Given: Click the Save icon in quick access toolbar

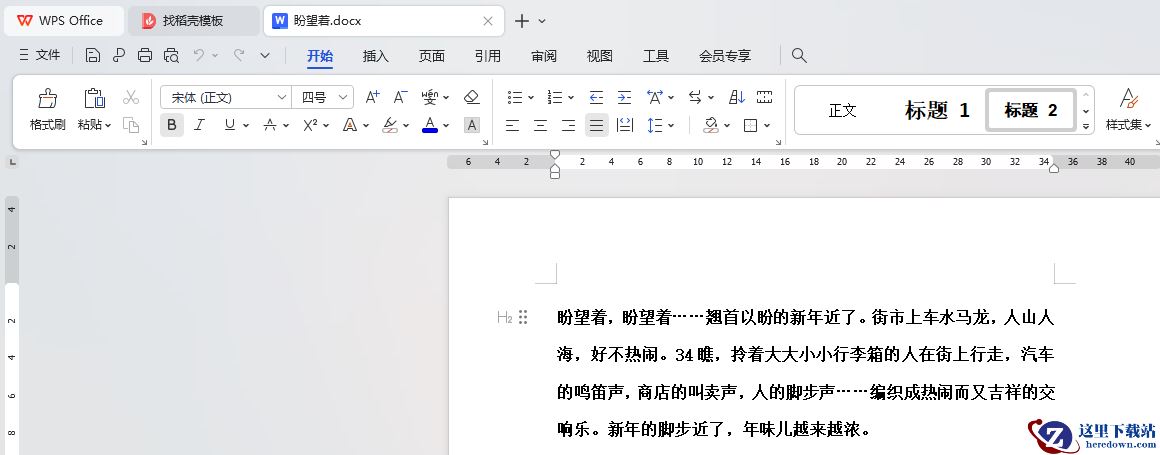Looking at the screenshot, I should (92, 55).
